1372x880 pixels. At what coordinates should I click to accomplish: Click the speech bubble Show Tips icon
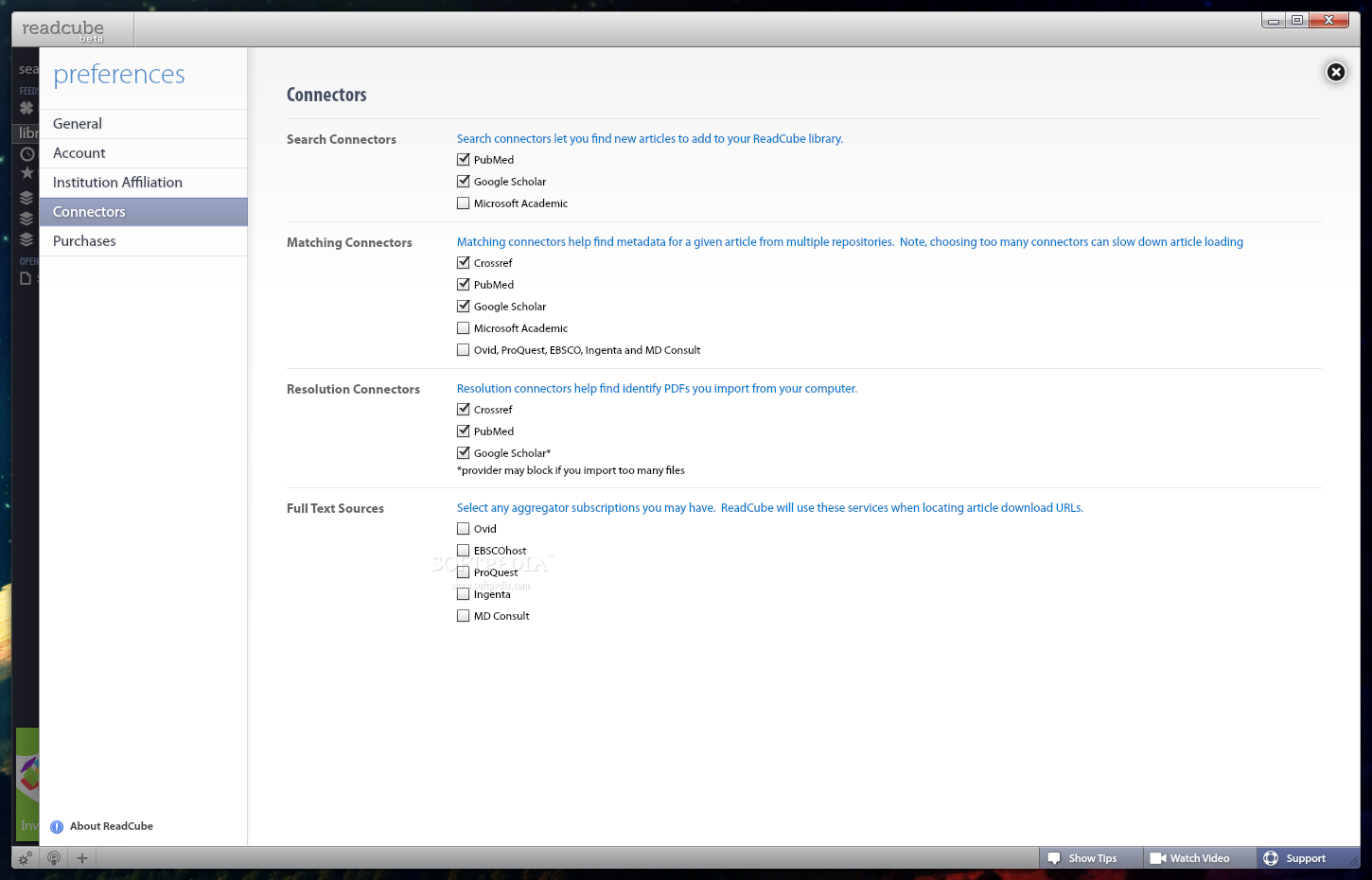(1054, 858)
